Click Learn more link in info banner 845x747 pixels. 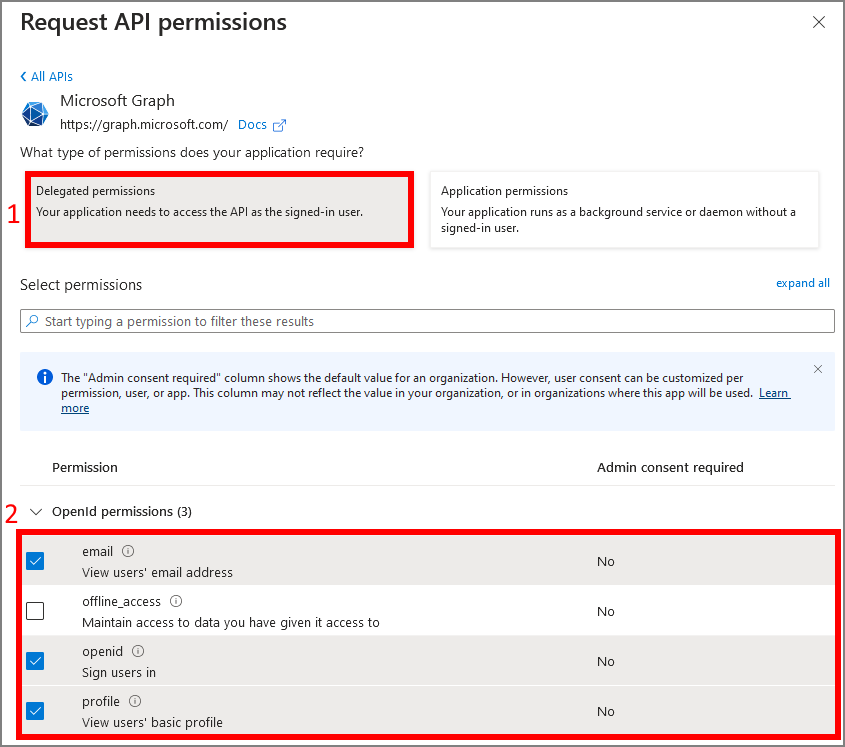point(773,393)
